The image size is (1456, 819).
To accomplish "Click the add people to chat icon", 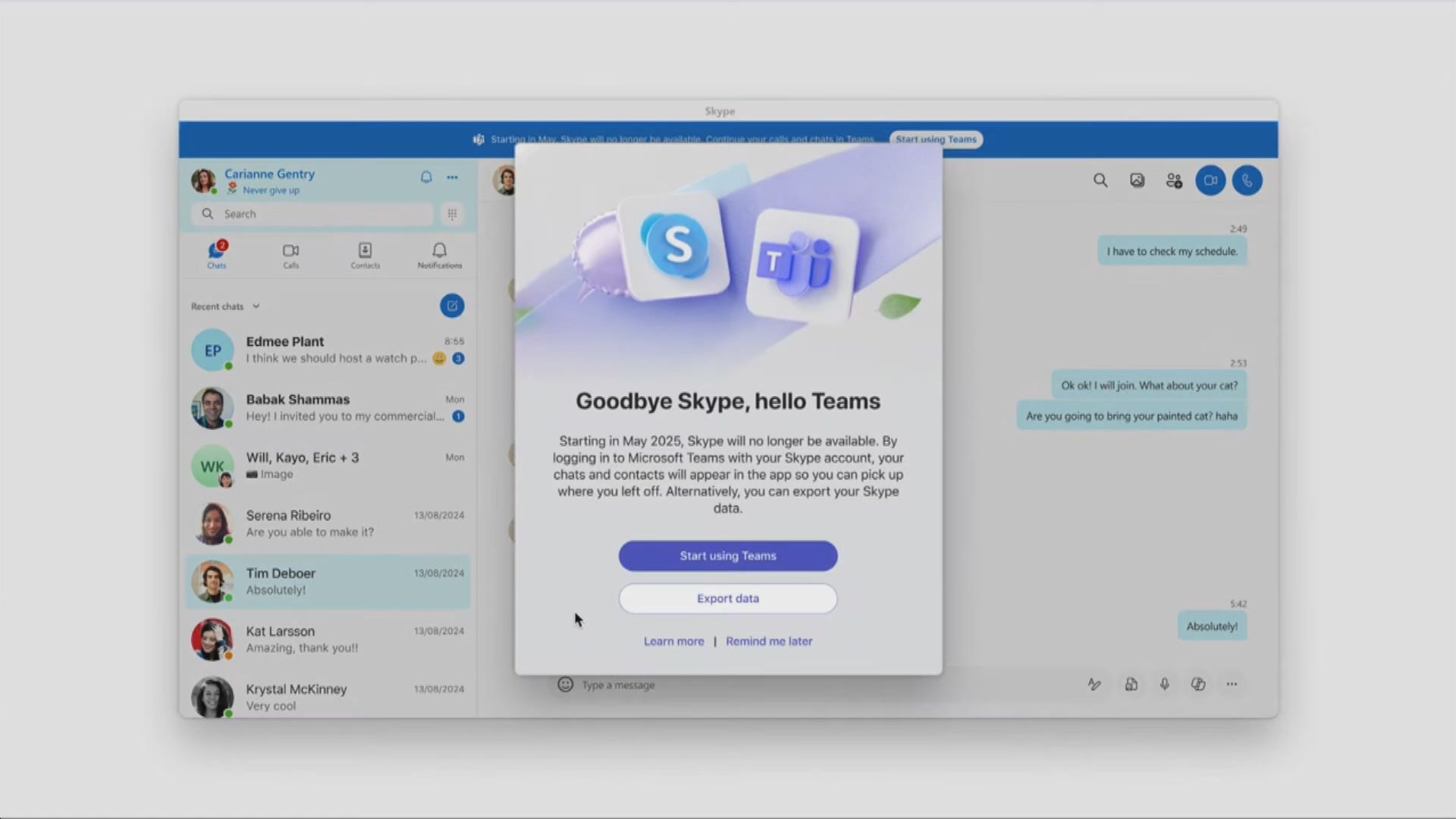I will [x=1174, y=180].
